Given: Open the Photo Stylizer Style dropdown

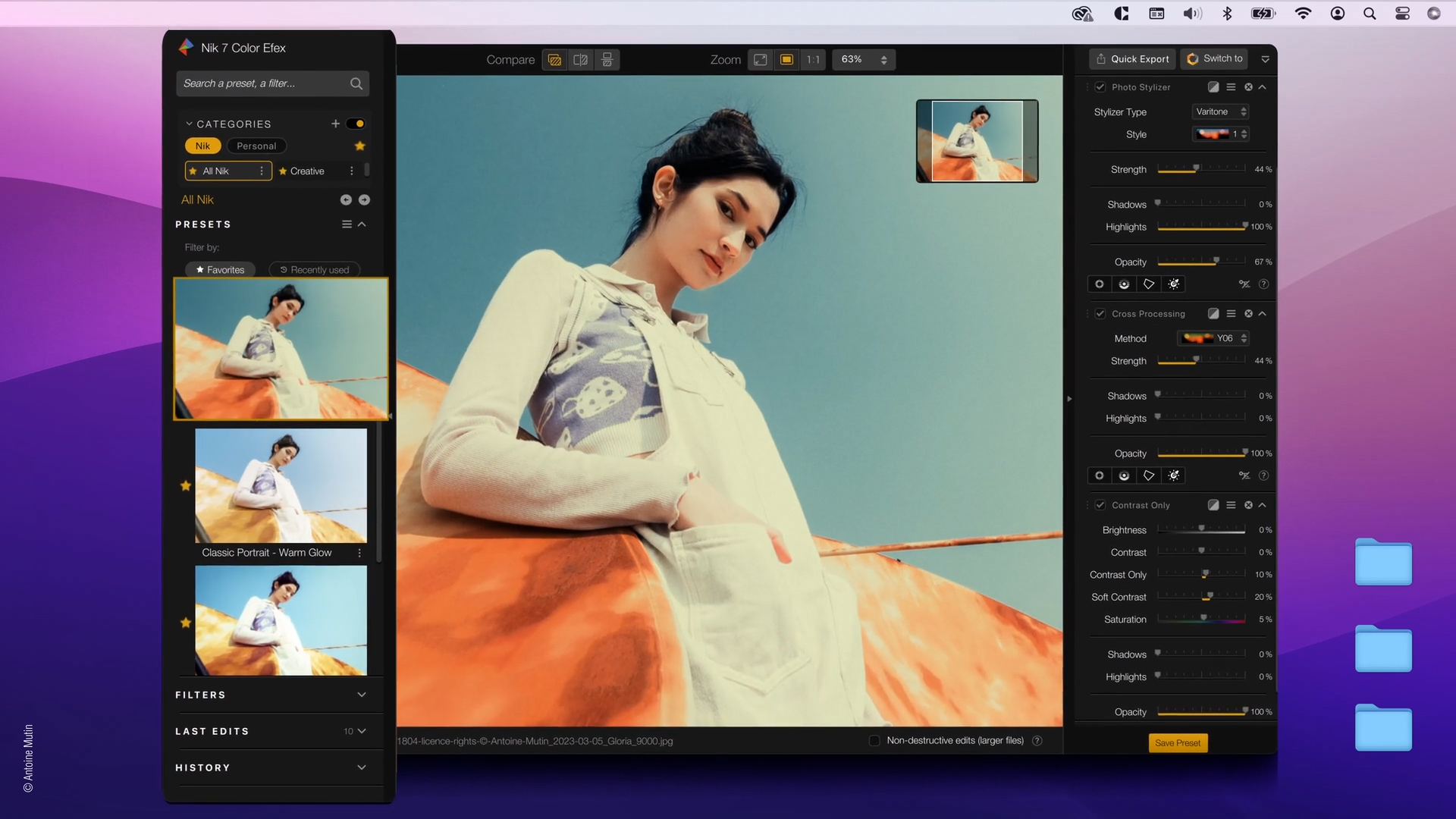Looking at the screenshot, I should point(1220,134).
